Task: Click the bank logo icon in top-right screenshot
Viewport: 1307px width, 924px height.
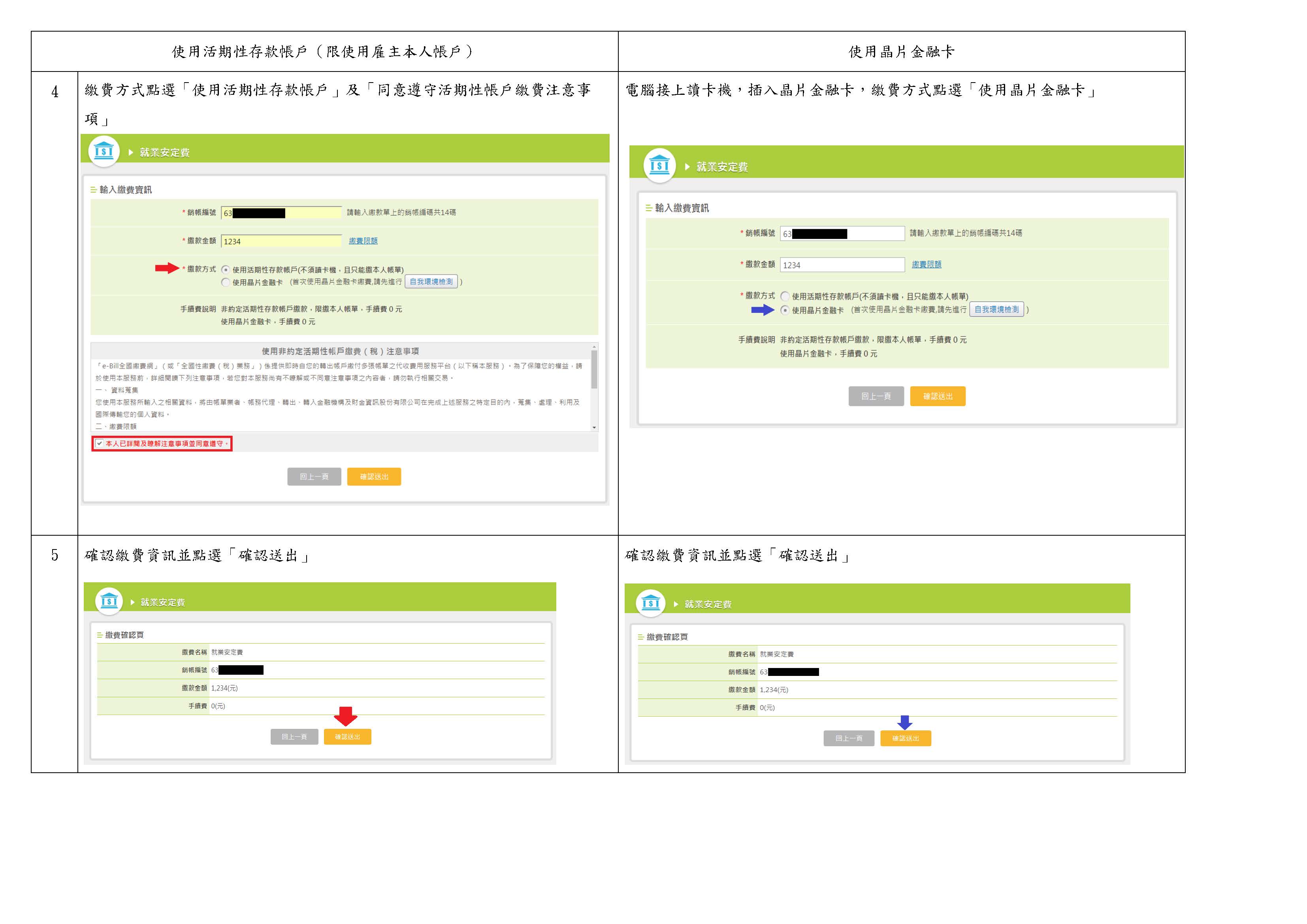Action: click(x=659, y=165)
